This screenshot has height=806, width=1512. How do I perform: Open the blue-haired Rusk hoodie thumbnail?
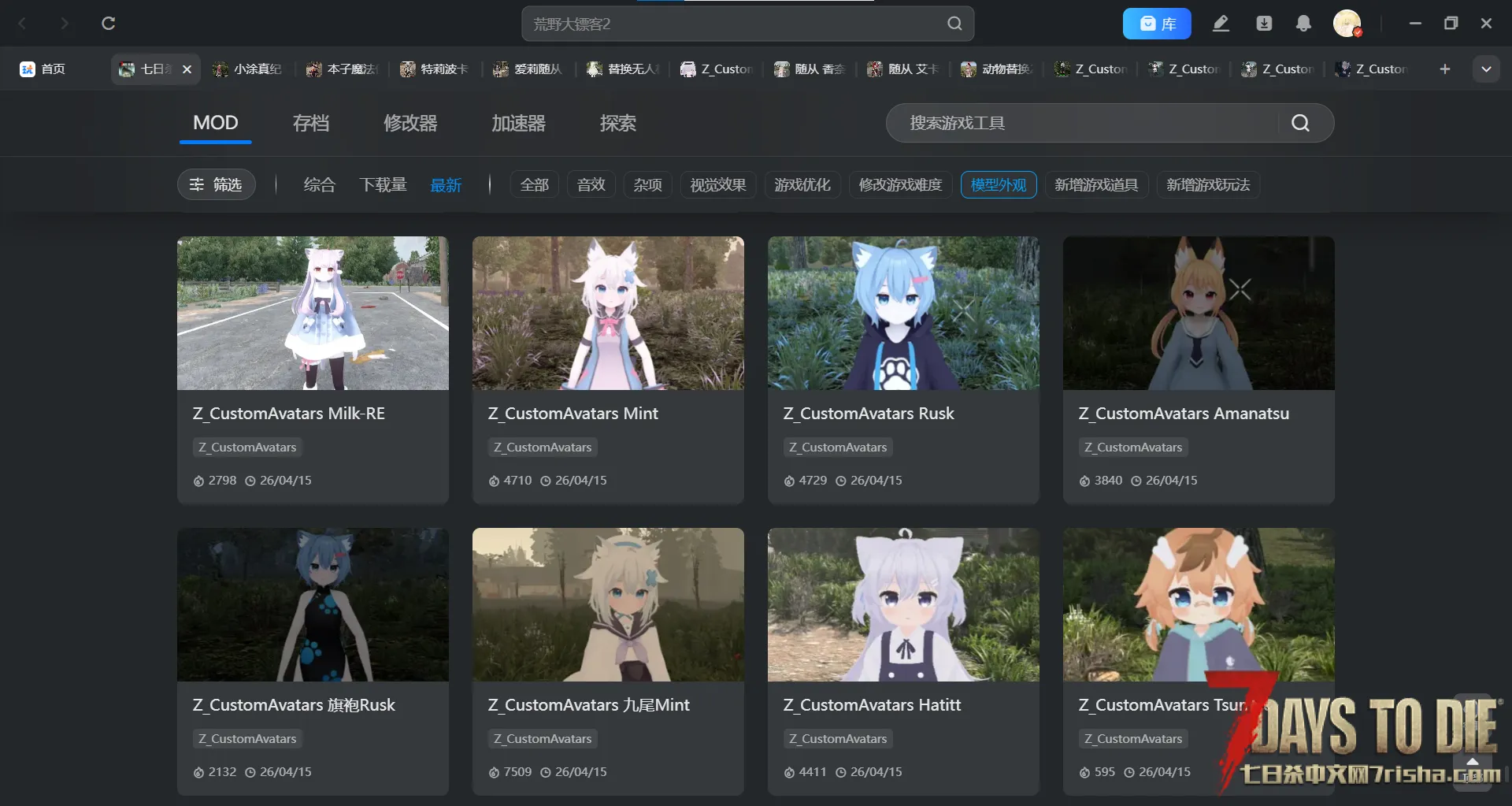point(903,313)
